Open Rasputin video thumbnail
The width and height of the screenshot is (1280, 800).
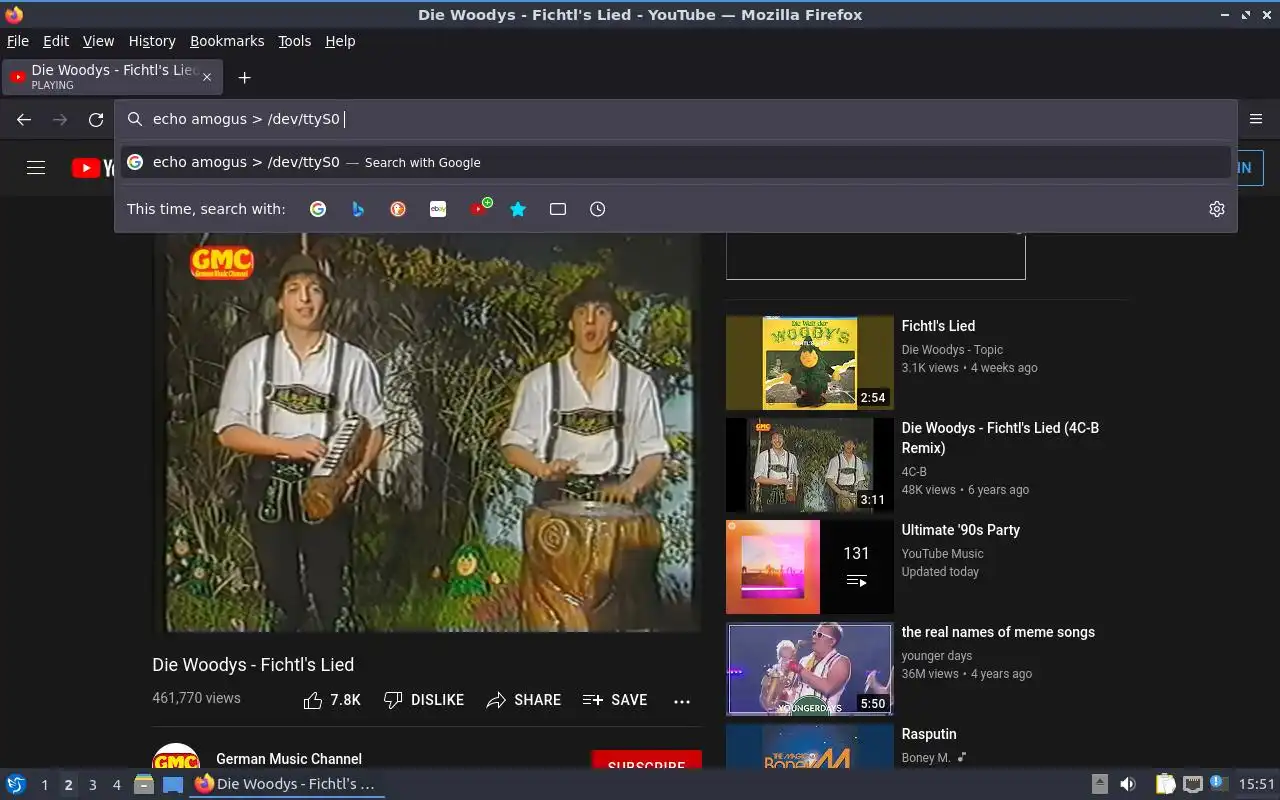pyautogui.click(x=809, y=746)
